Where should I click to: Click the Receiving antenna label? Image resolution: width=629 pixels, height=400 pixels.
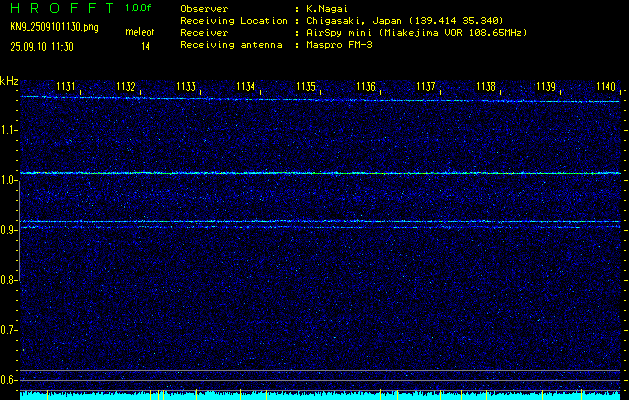pos(231,45)
